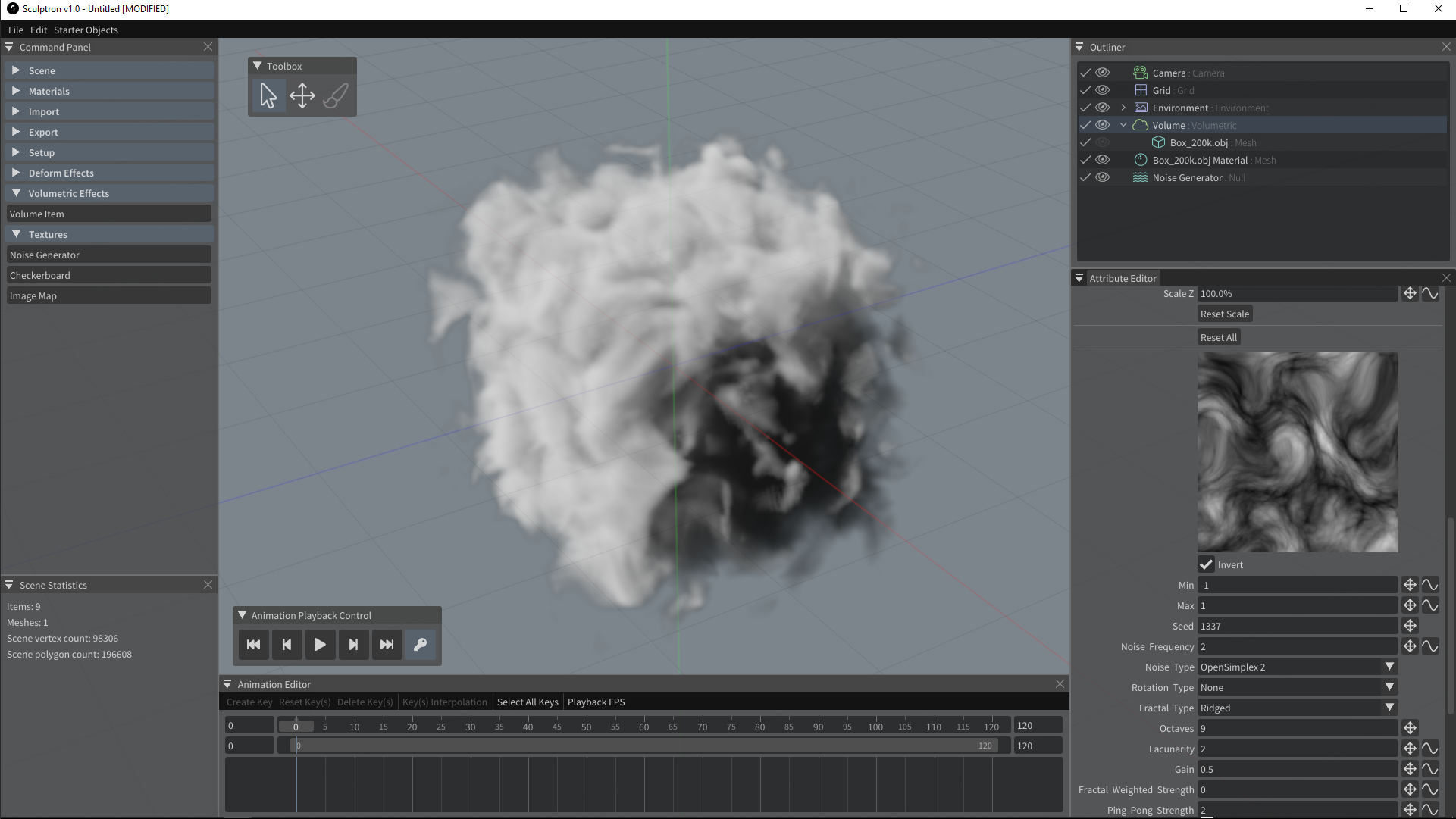
Task: Toggle the auto-key key icon button
Action: pyautogui.click(x=420, y=645)
